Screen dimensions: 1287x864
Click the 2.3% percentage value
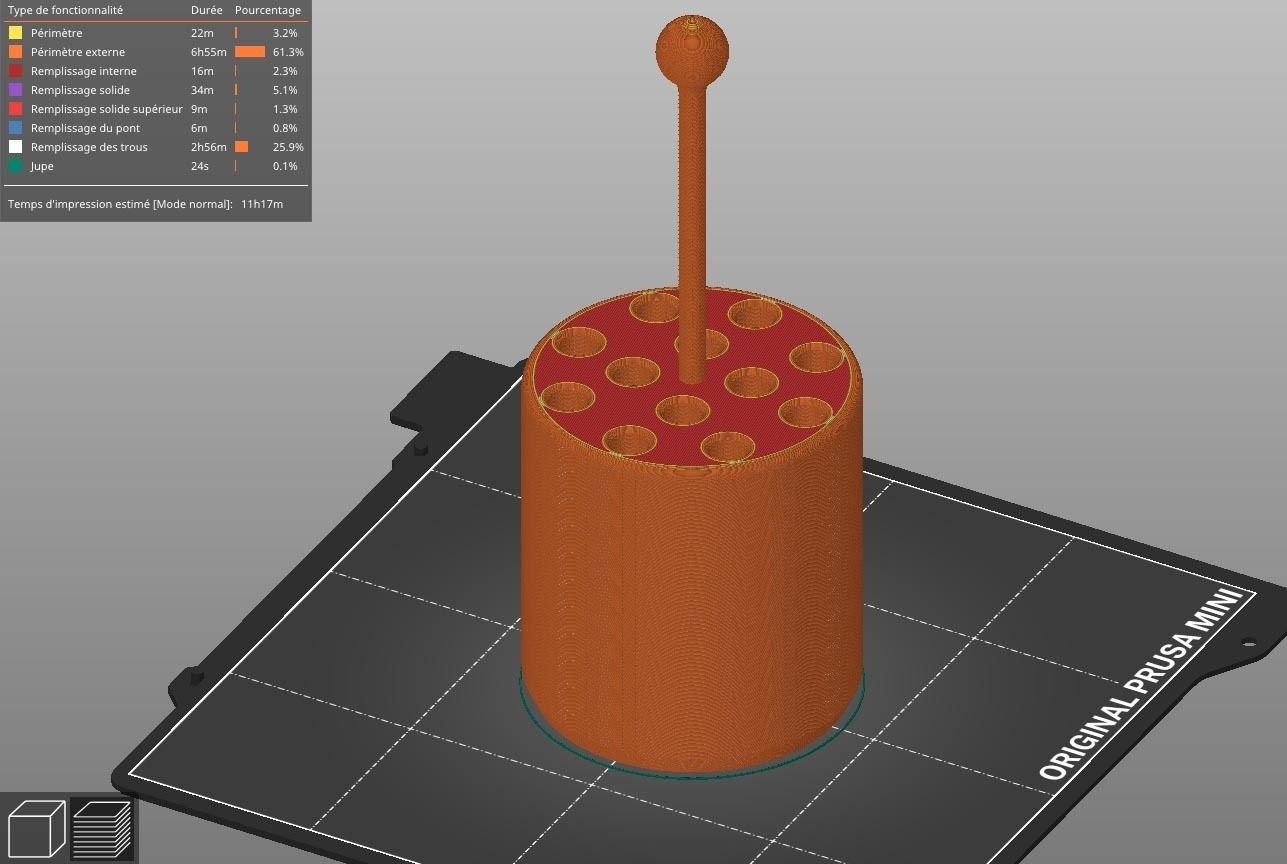pyautogui.click(x=285, y=71)
